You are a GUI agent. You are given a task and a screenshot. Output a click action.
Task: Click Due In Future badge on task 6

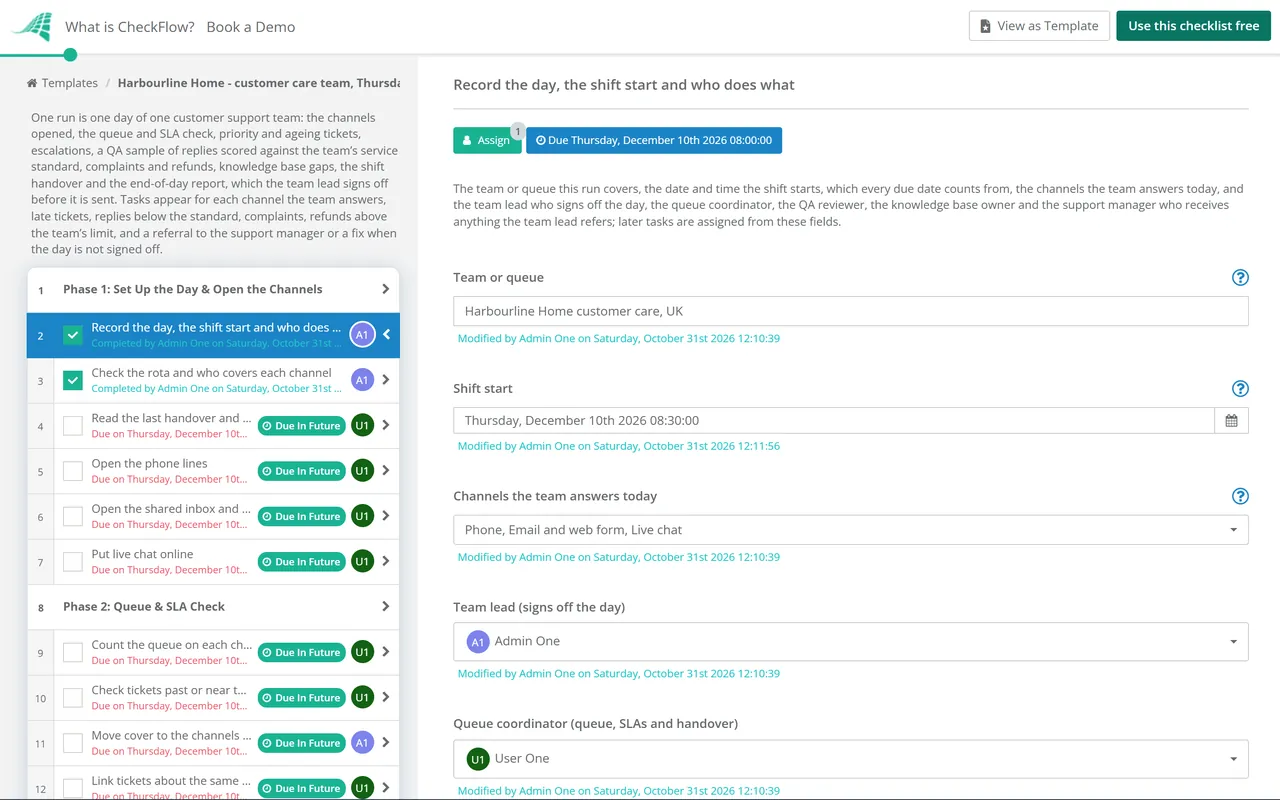pos(301,516)
